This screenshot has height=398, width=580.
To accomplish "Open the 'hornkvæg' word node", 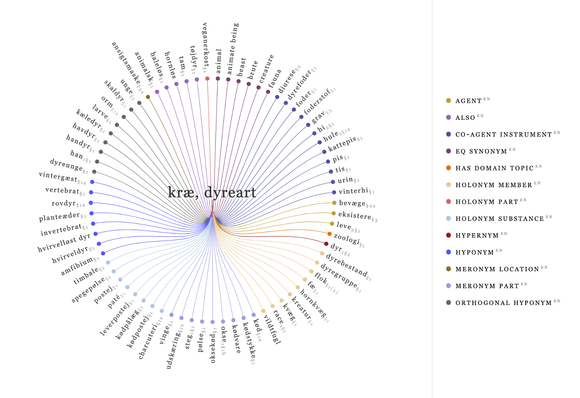I will (x=314, y=306).
